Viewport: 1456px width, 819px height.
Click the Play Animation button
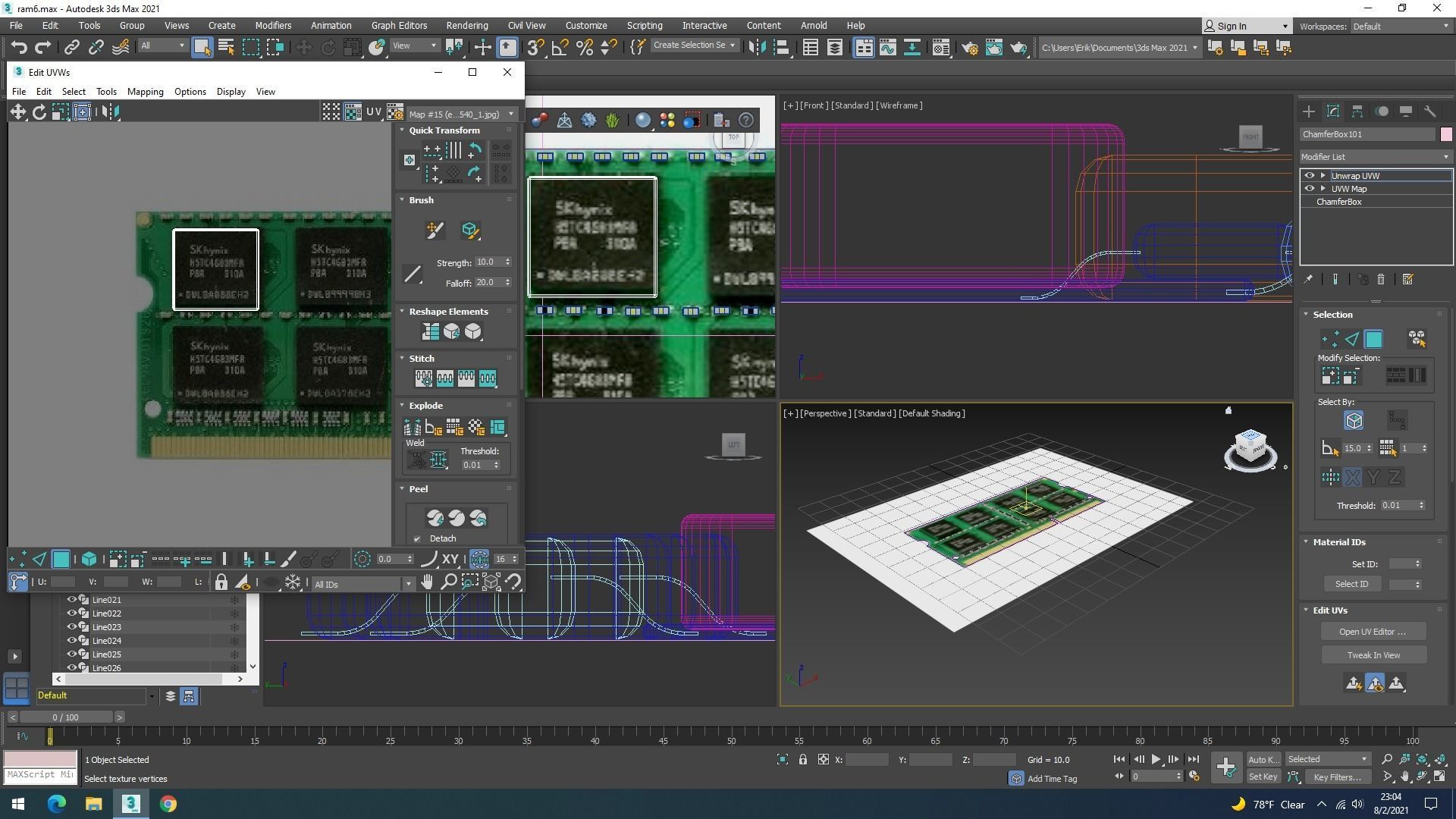[x=1155, y=759]
